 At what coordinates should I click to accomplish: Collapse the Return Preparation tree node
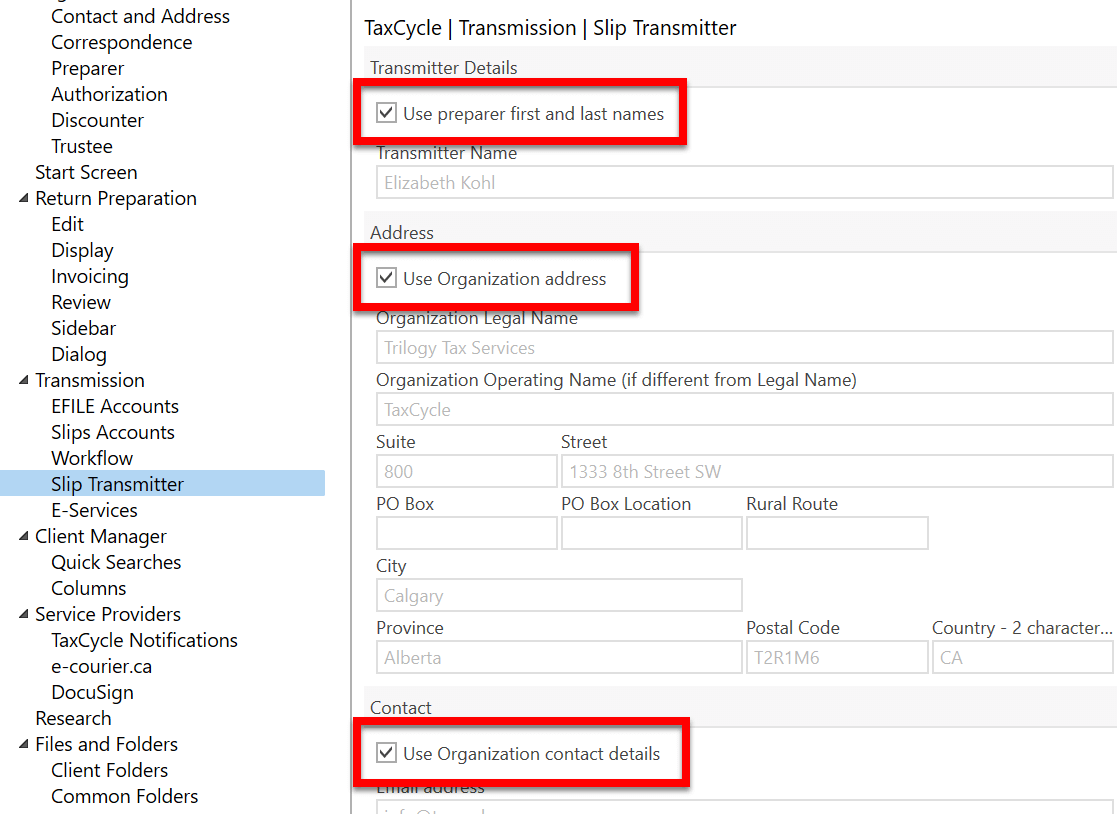[24, 198]
